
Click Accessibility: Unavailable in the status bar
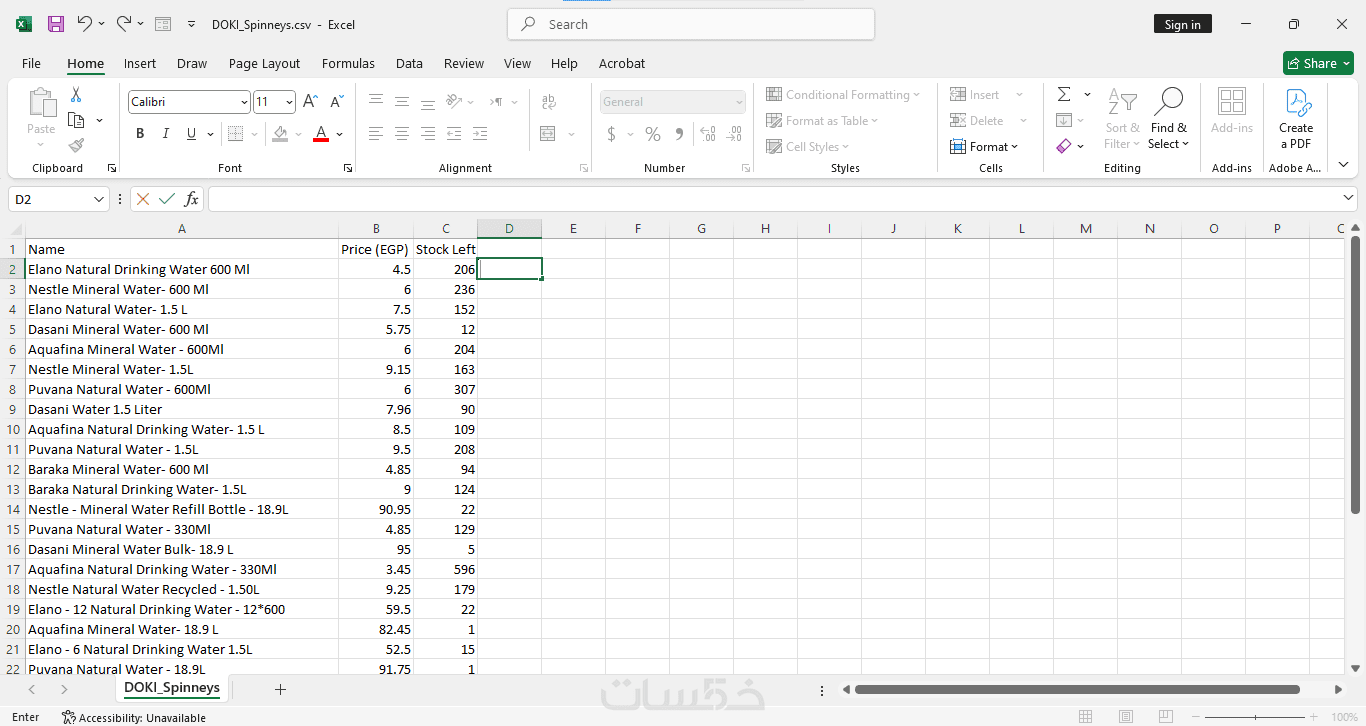tap(134, 717)
